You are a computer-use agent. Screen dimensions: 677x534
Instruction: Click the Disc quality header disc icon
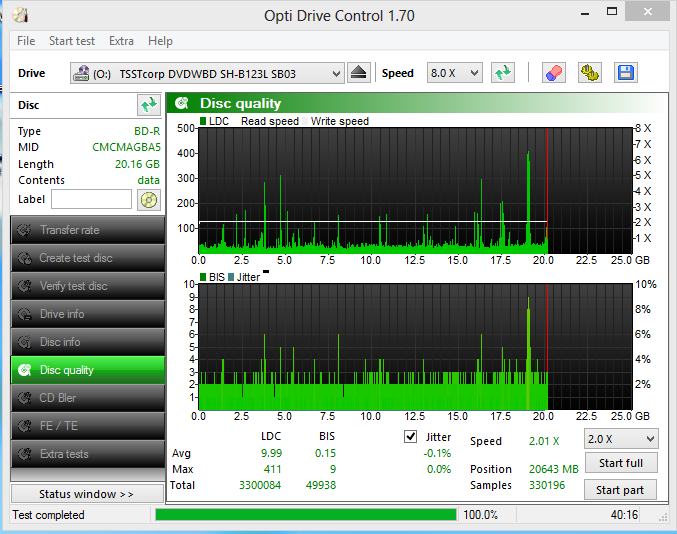click(x=182, y=103)
